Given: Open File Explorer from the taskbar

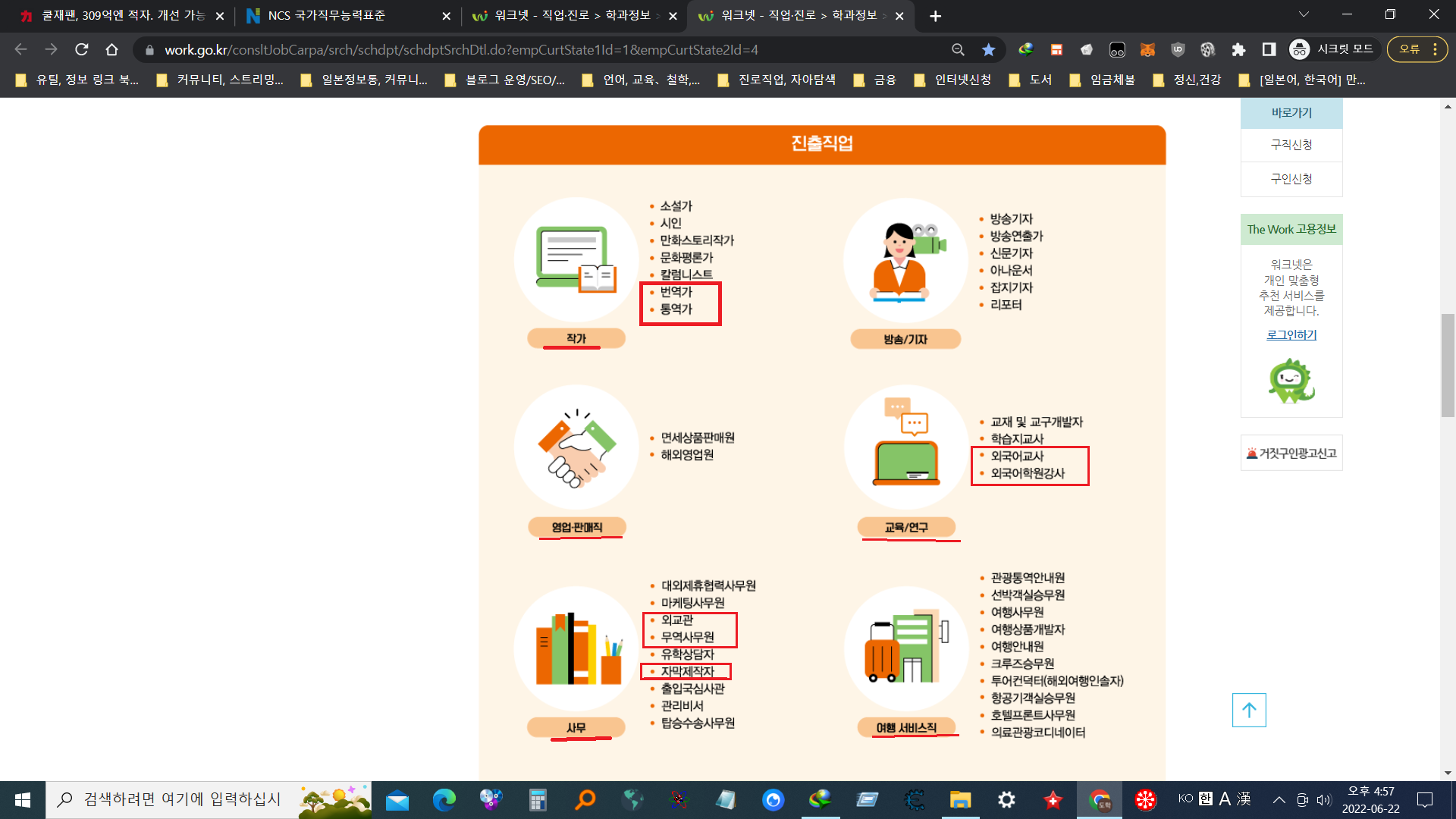Looking at the screenshot, I should (x=960, y=800).
